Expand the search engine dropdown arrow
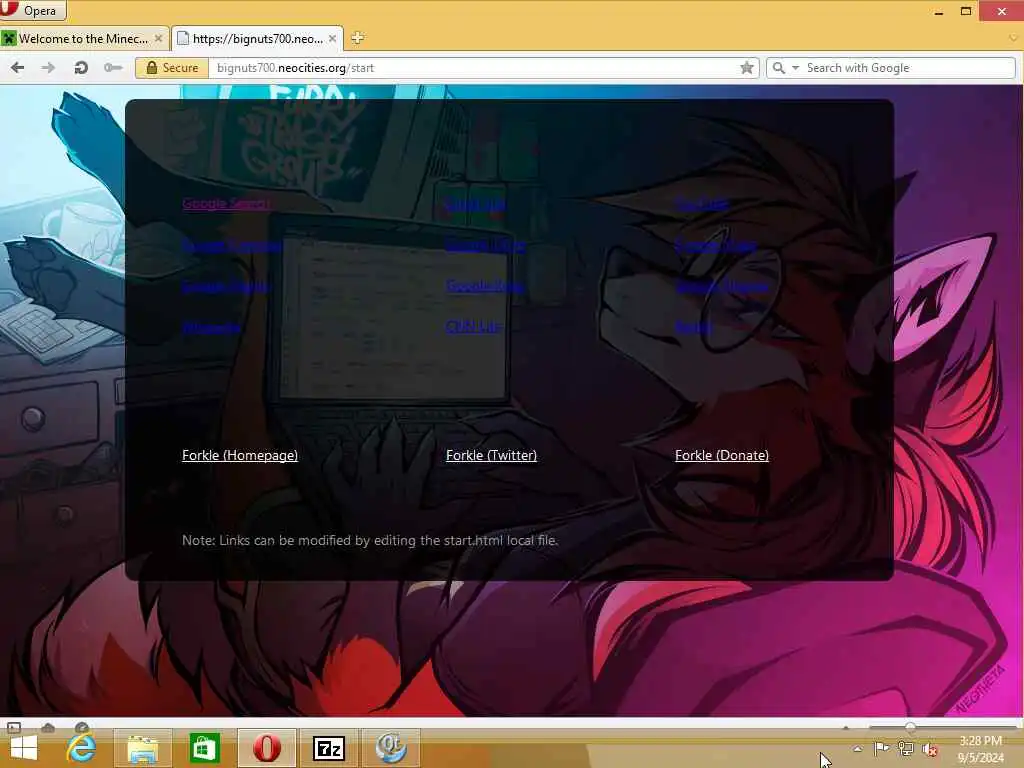This screenshot has height=768, width=1024. point(795,68)
